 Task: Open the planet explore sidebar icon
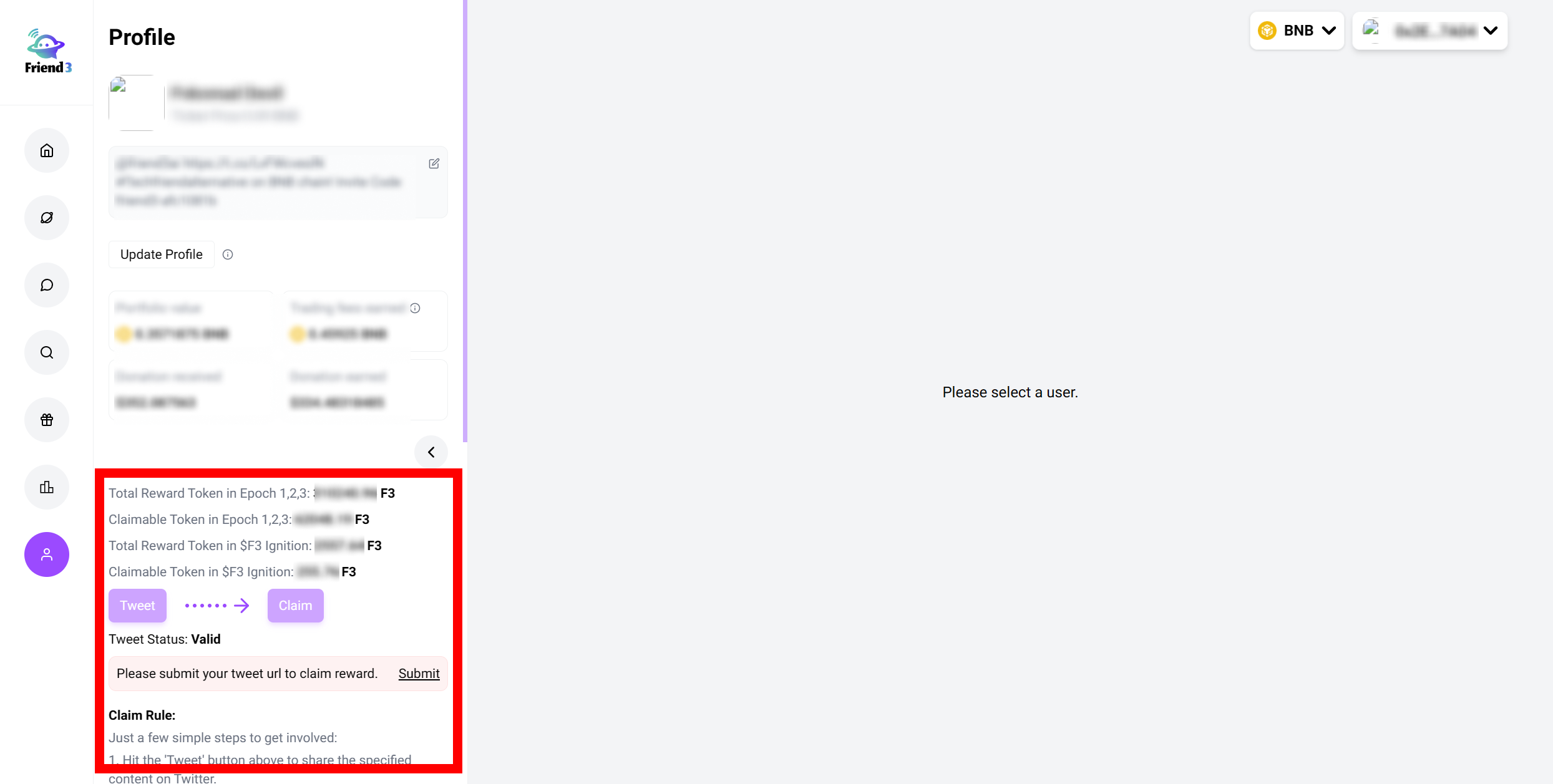point(47,218)
